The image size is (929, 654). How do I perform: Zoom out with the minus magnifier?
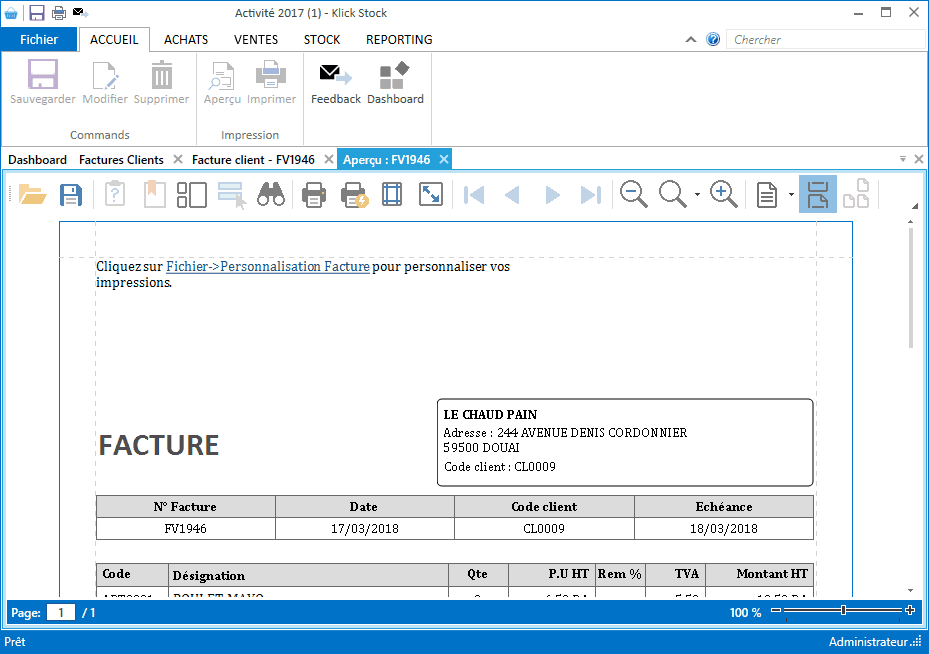(634, 194)
